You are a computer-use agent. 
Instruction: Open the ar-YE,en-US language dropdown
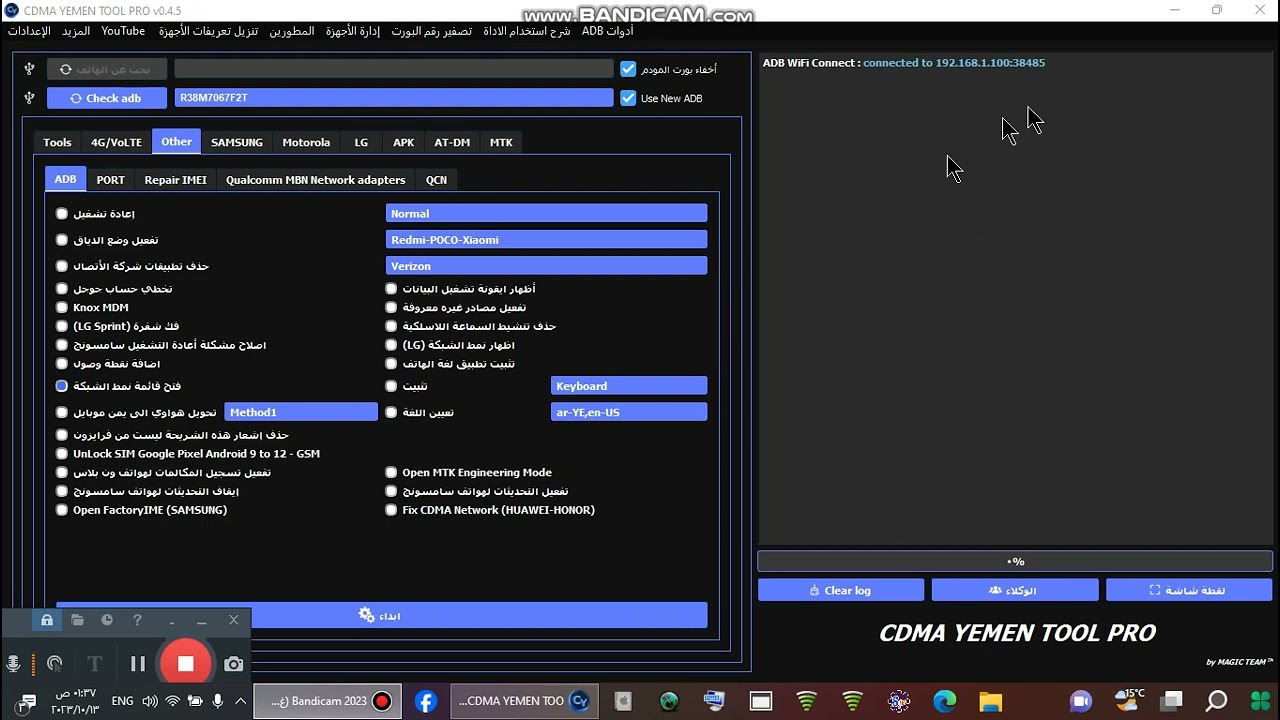coord(629,412)
